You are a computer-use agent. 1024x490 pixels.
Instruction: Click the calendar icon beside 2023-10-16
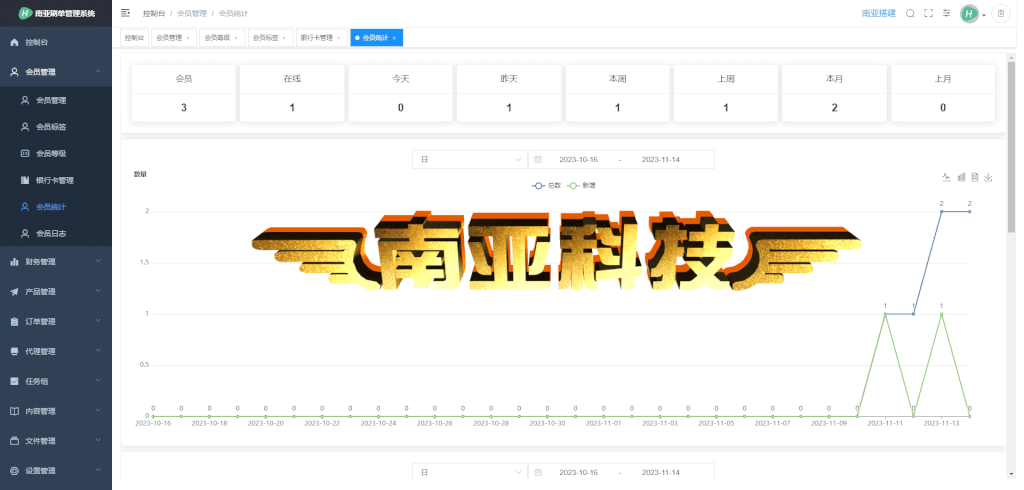538,159
